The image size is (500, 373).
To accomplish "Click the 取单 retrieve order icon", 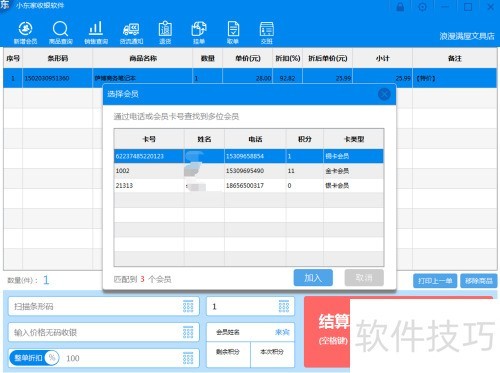I will tap(233, 33).
